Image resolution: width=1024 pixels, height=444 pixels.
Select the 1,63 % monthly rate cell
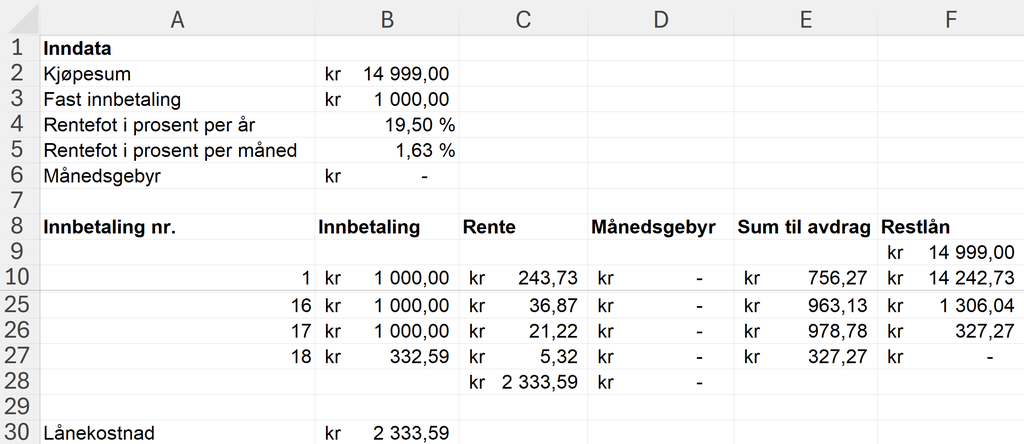[387, 150]
